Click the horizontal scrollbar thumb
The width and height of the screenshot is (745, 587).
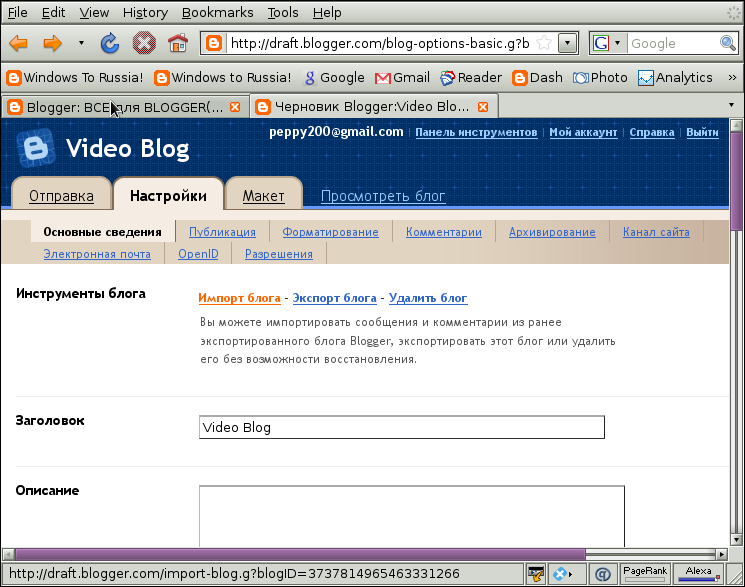[300, 554]
